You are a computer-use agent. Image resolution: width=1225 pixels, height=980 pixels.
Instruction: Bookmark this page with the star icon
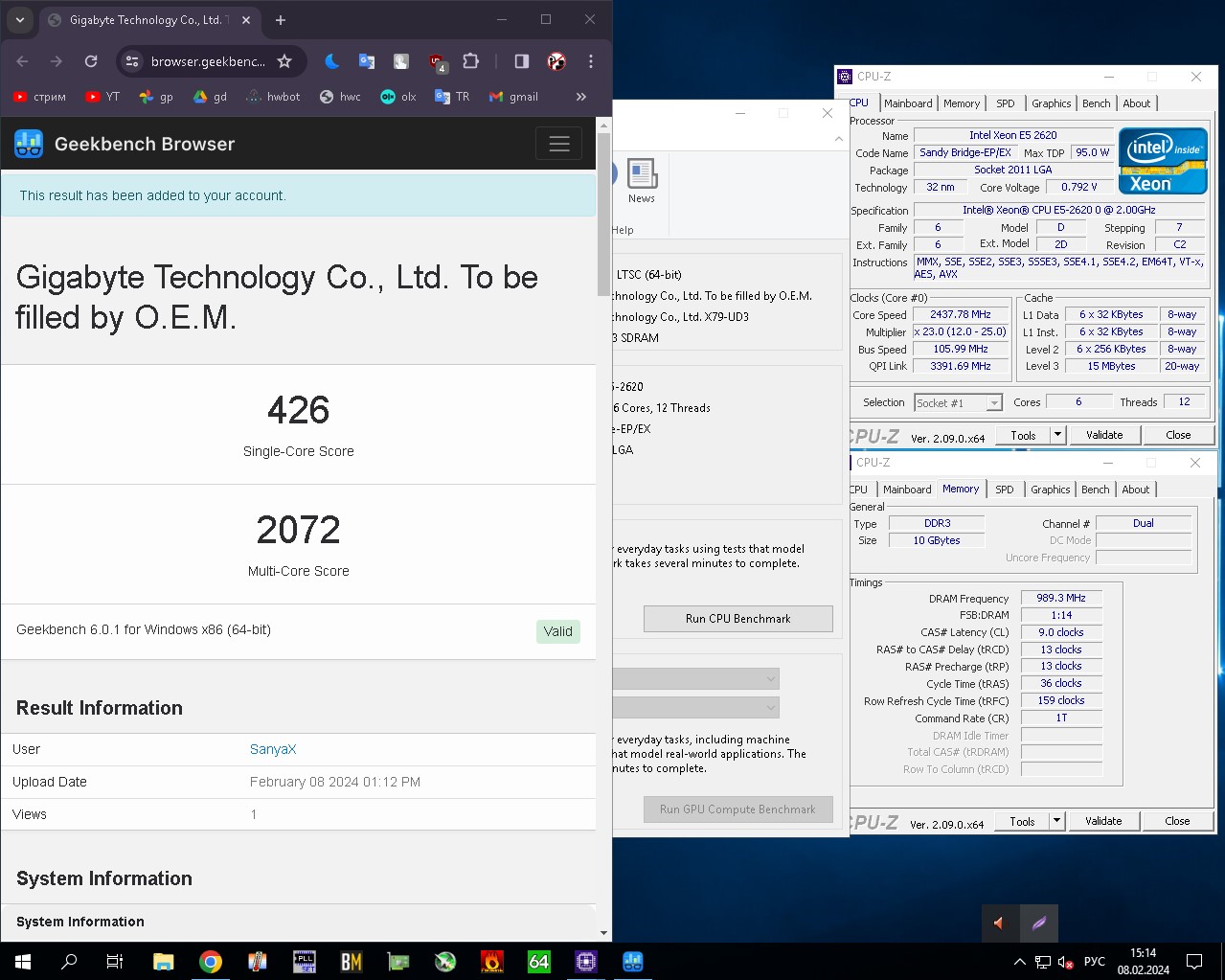pos(284,61)
